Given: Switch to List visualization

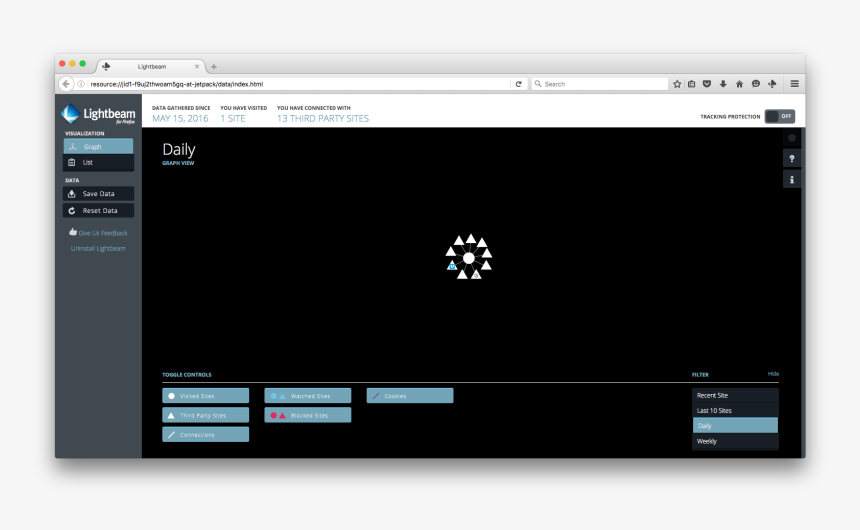Looking at the screenshot, I should [x=98, y=162].
